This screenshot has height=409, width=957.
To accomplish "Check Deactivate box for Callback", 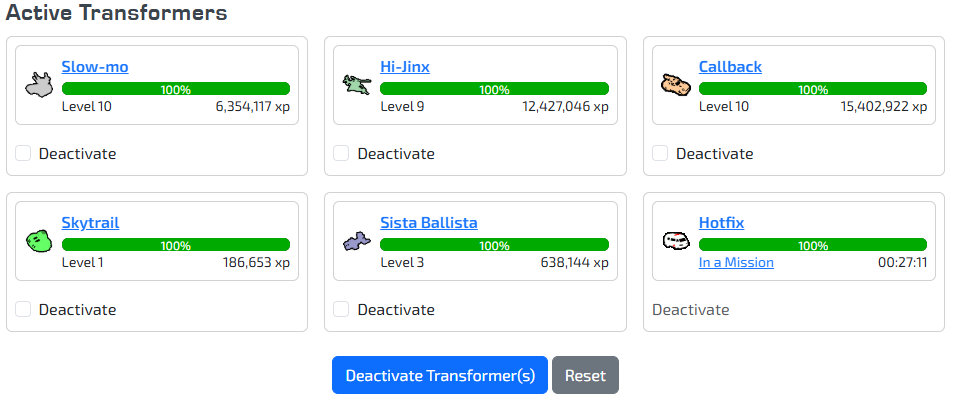I will 660,153.
